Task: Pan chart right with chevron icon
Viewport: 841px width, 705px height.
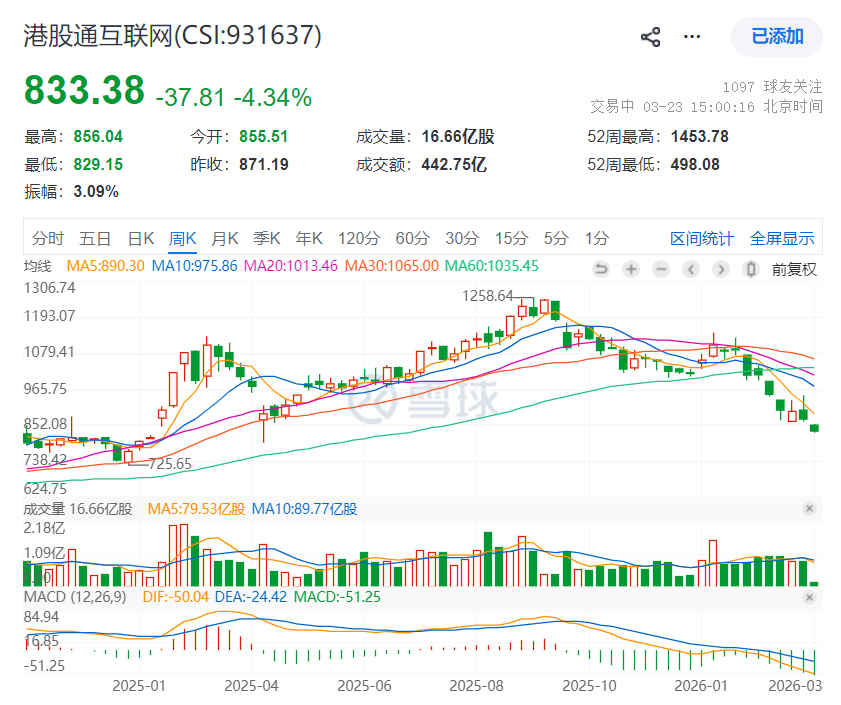Action: click(721, 269)
